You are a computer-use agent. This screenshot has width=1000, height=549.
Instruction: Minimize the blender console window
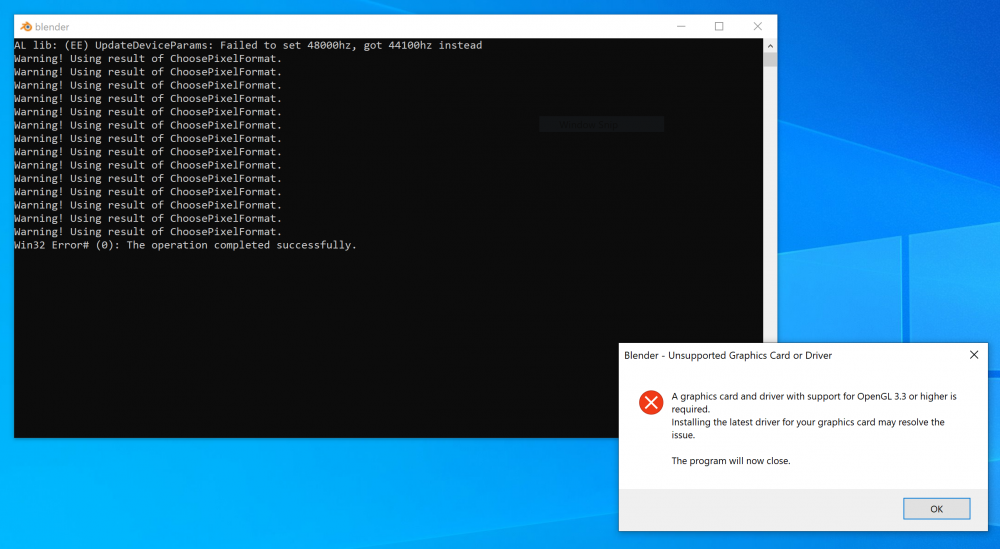[x=681, y=26]
